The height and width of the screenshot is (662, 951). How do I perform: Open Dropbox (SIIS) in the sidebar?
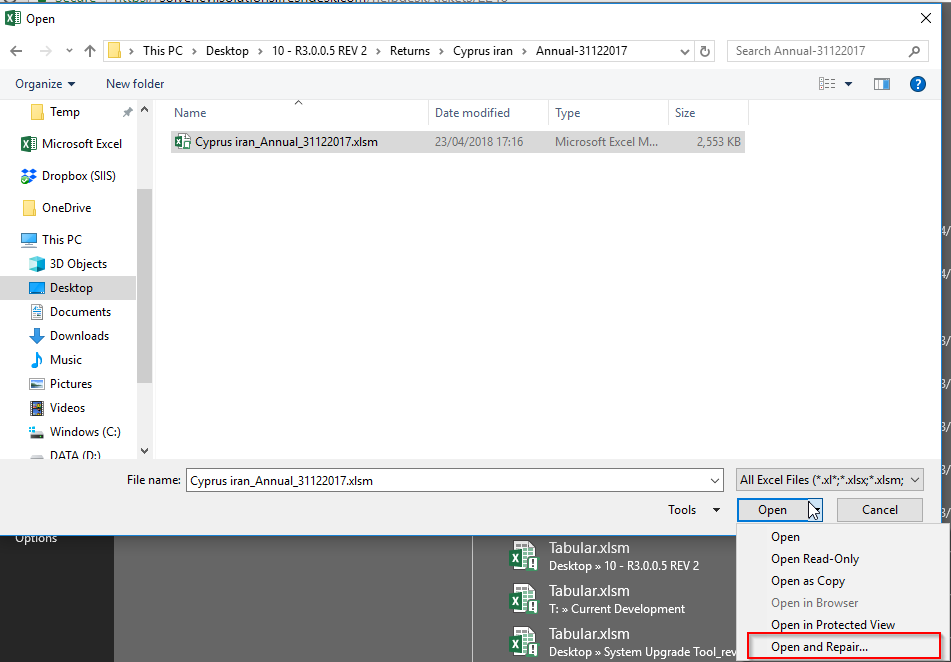(71, 175)
